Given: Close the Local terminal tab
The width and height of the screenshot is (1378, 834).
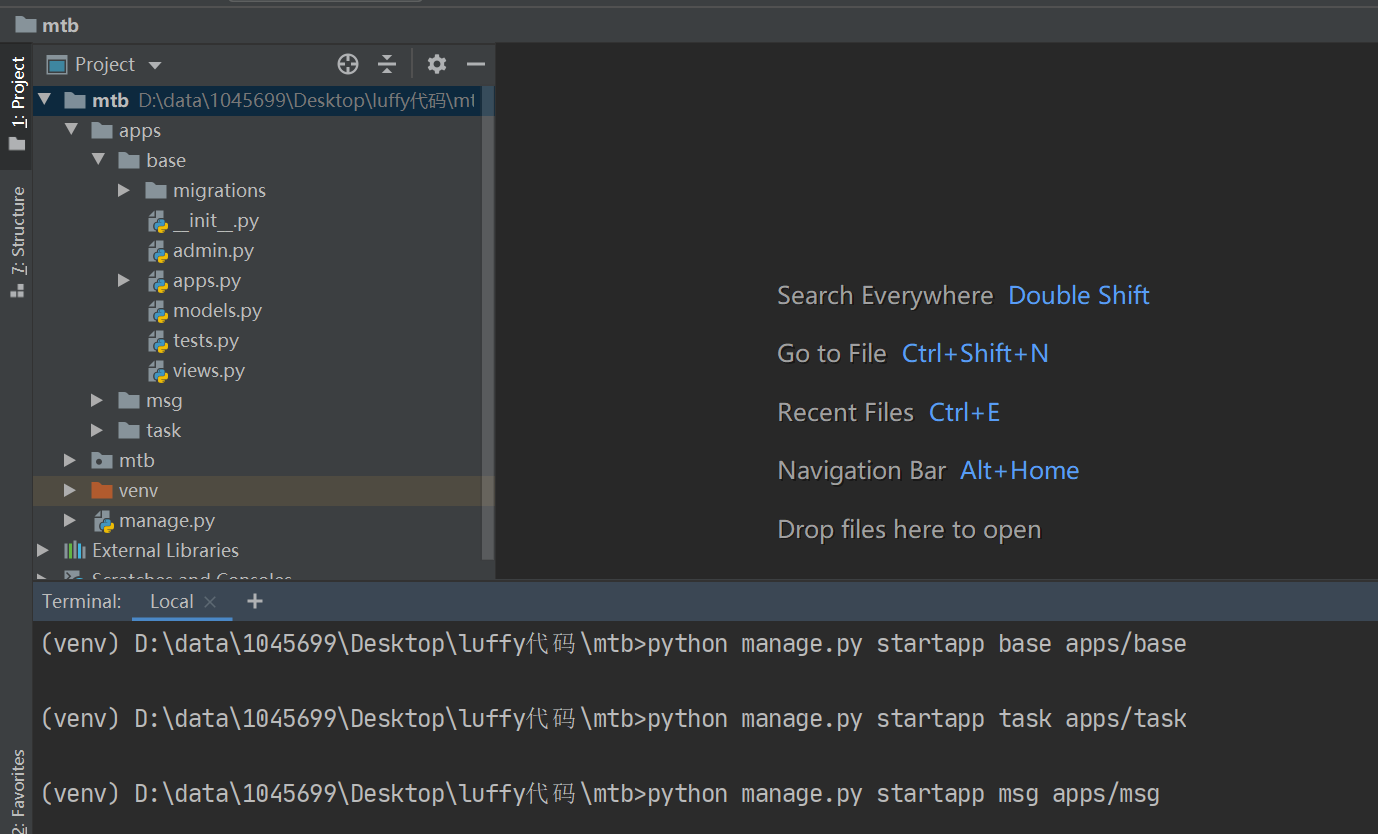Looking at the screenshot, I should 210,601.
